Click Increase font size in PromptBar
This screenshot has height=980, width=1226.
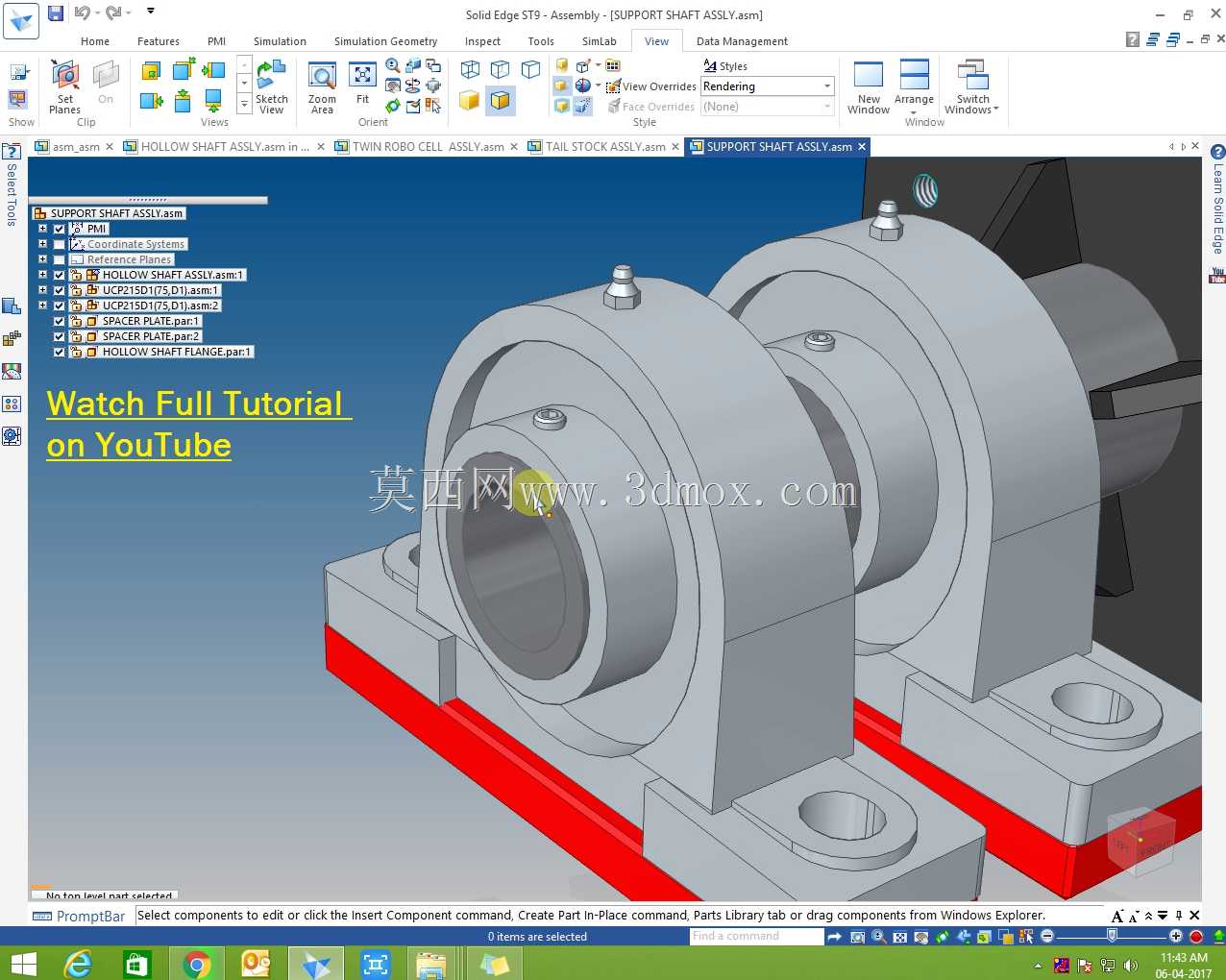point(1117,916)
